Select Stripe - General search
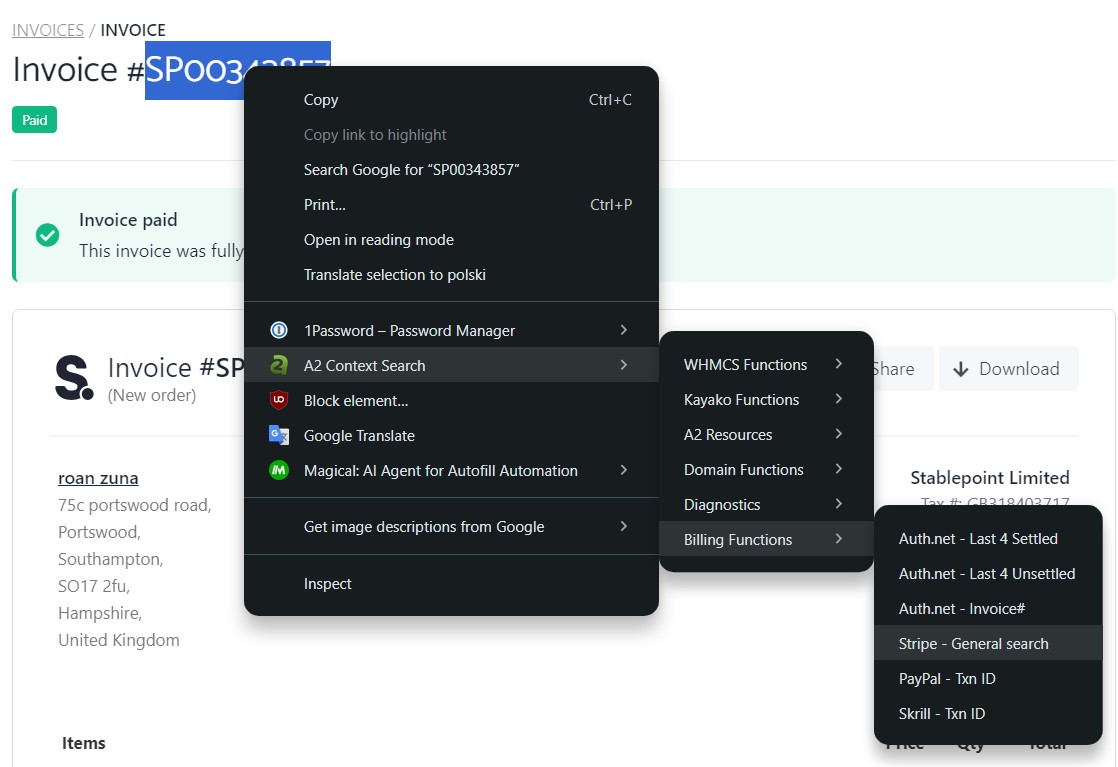The width and height of the screenshot is (1118, 767). point(988,643)
